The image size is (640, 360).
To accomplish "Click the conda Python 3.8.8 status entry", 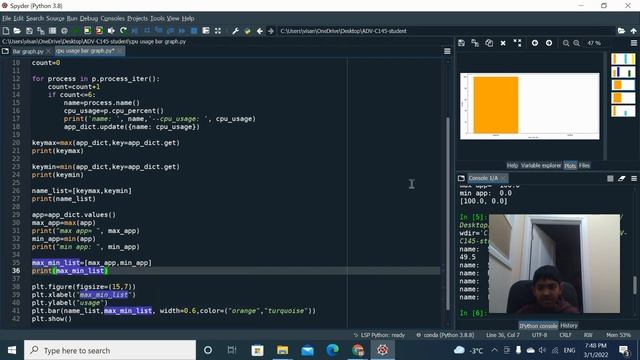I will (445, 335).
